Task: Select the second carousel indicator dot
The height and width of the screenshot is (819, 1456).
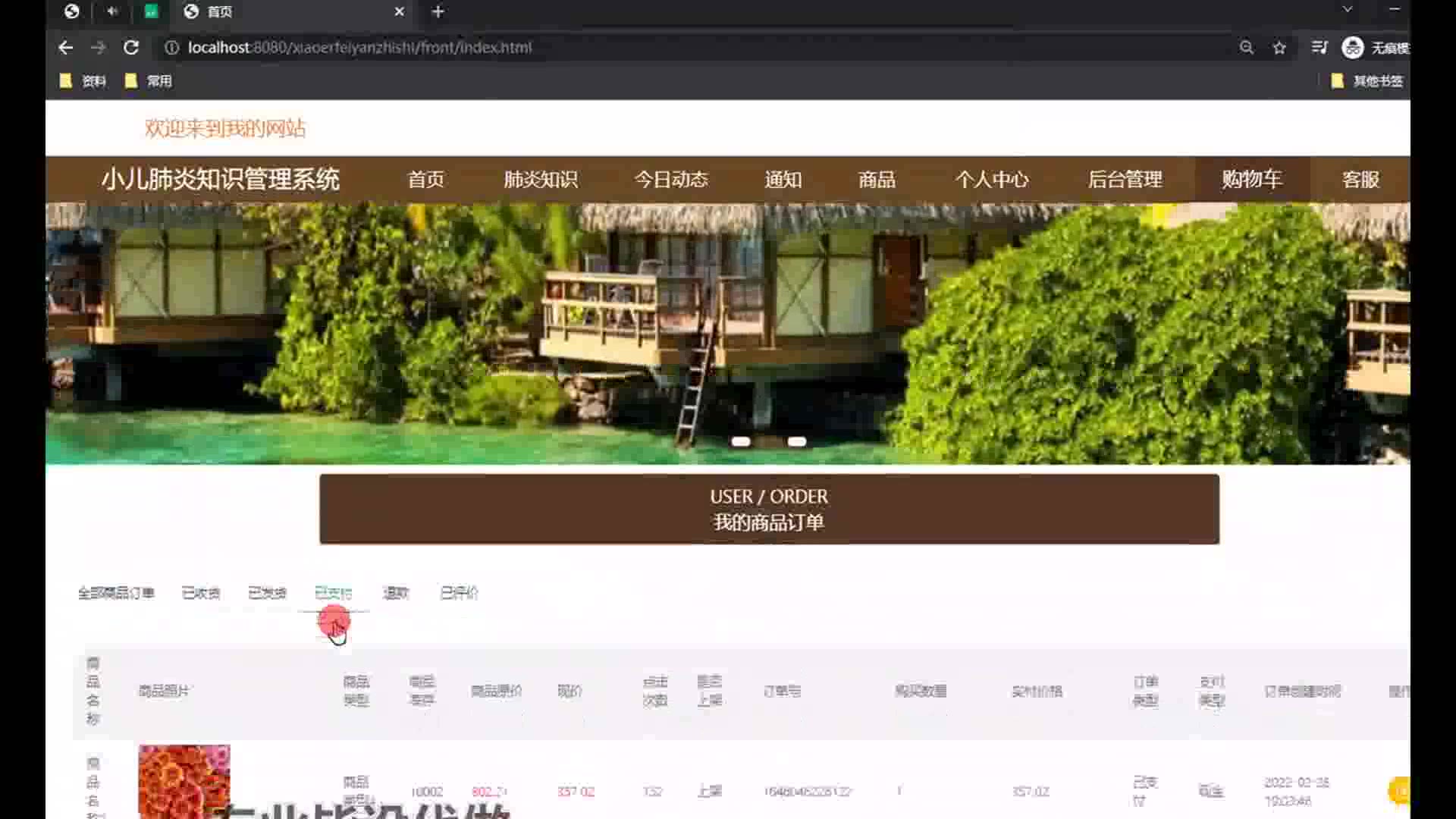Action: [796, 441]
